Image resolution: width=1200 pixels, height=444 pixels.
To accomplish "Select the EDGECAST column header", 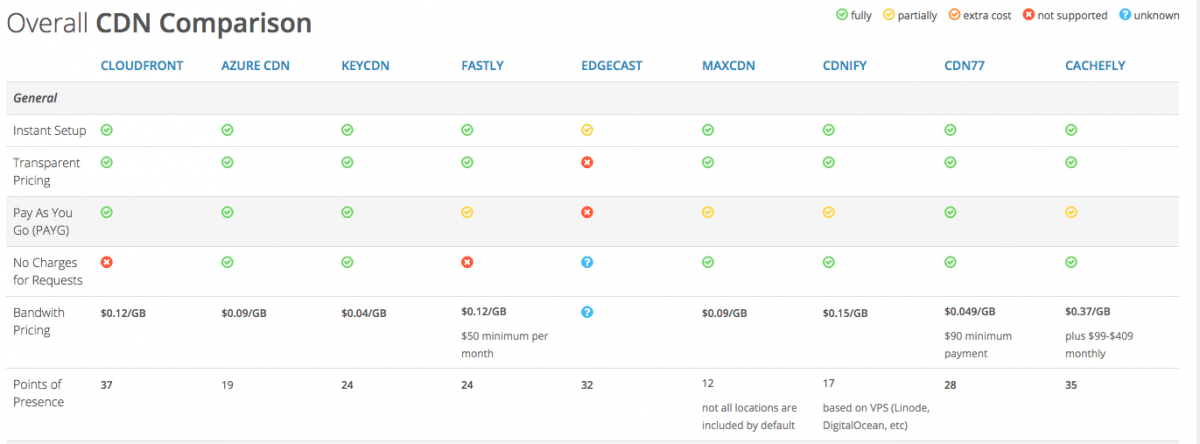I will point(611,66).
